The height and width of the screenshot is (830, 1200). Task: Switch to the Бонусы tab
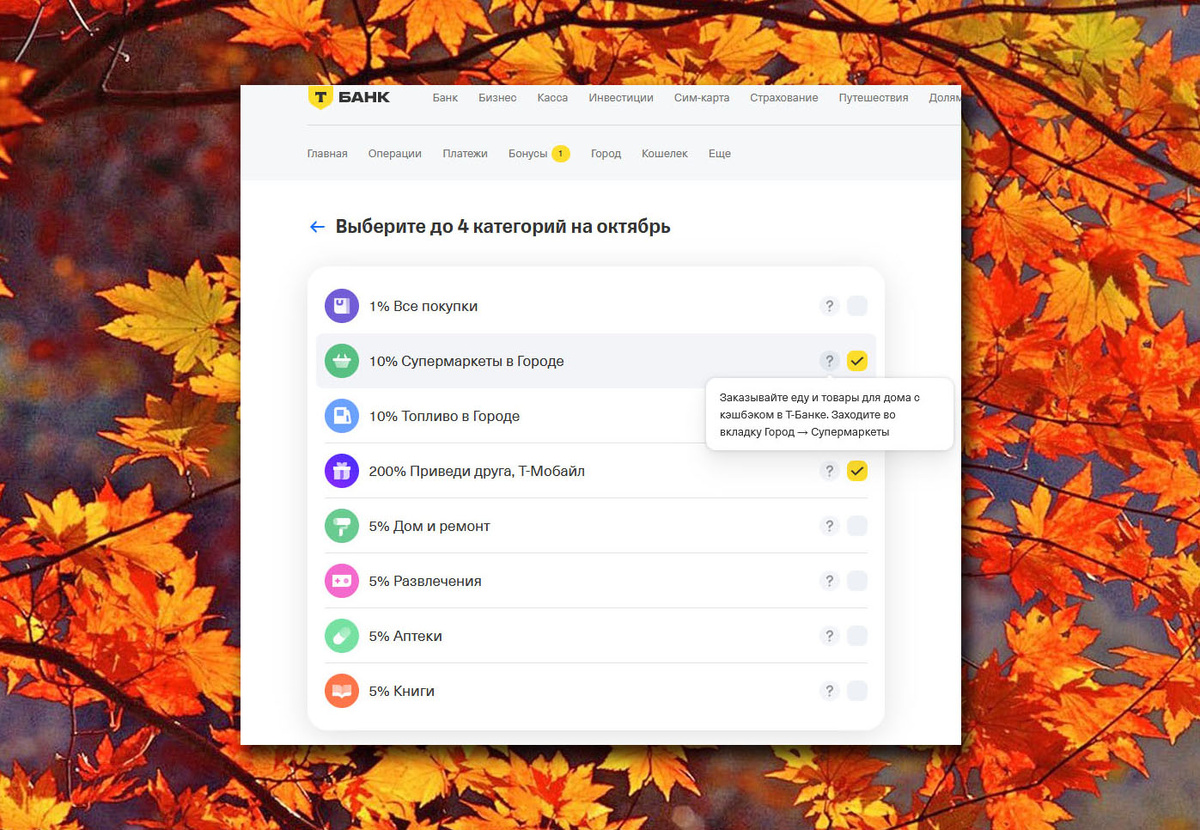[528, 154]
